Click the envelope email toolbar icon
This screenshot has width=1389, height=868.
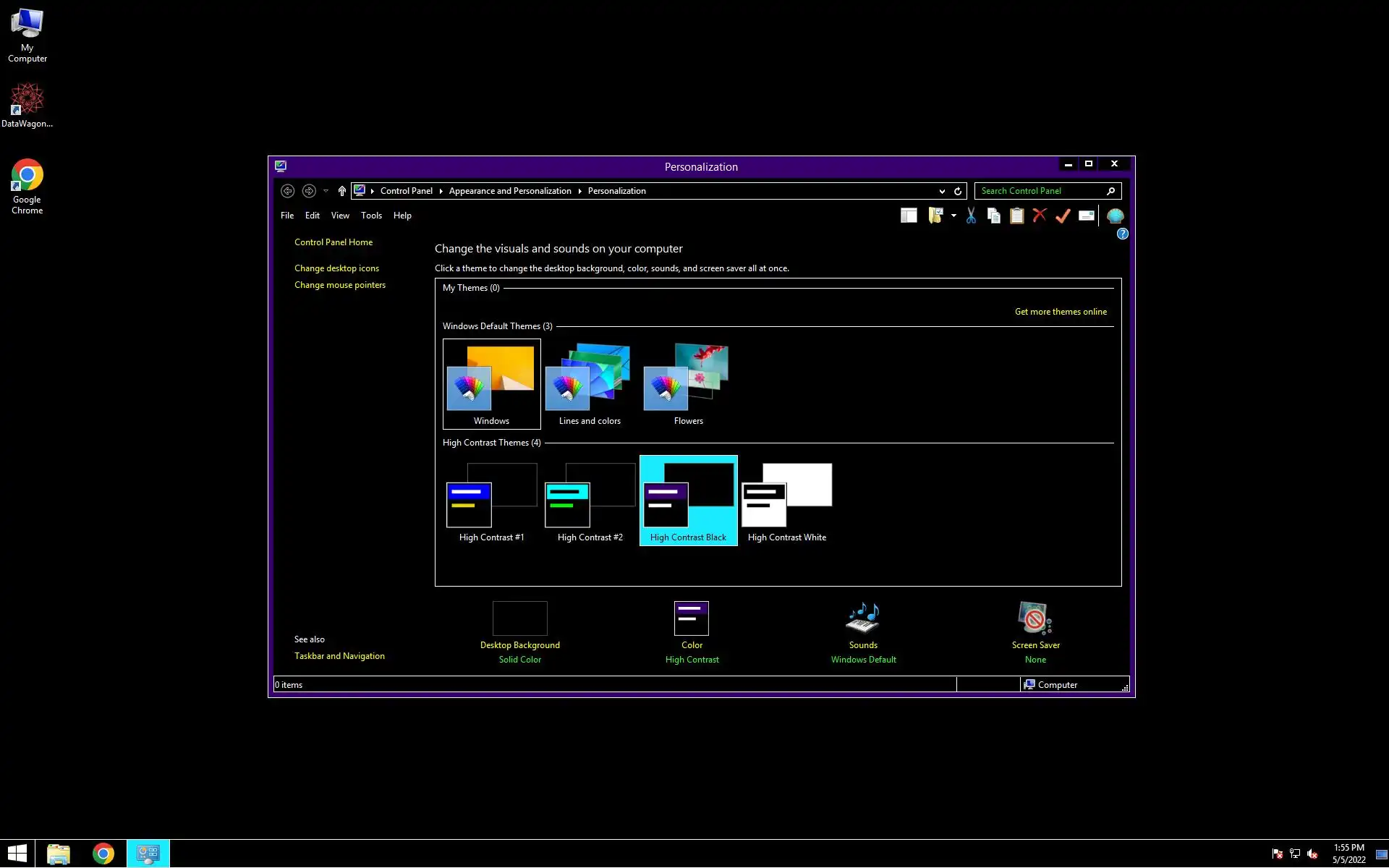coord(1086,216)
